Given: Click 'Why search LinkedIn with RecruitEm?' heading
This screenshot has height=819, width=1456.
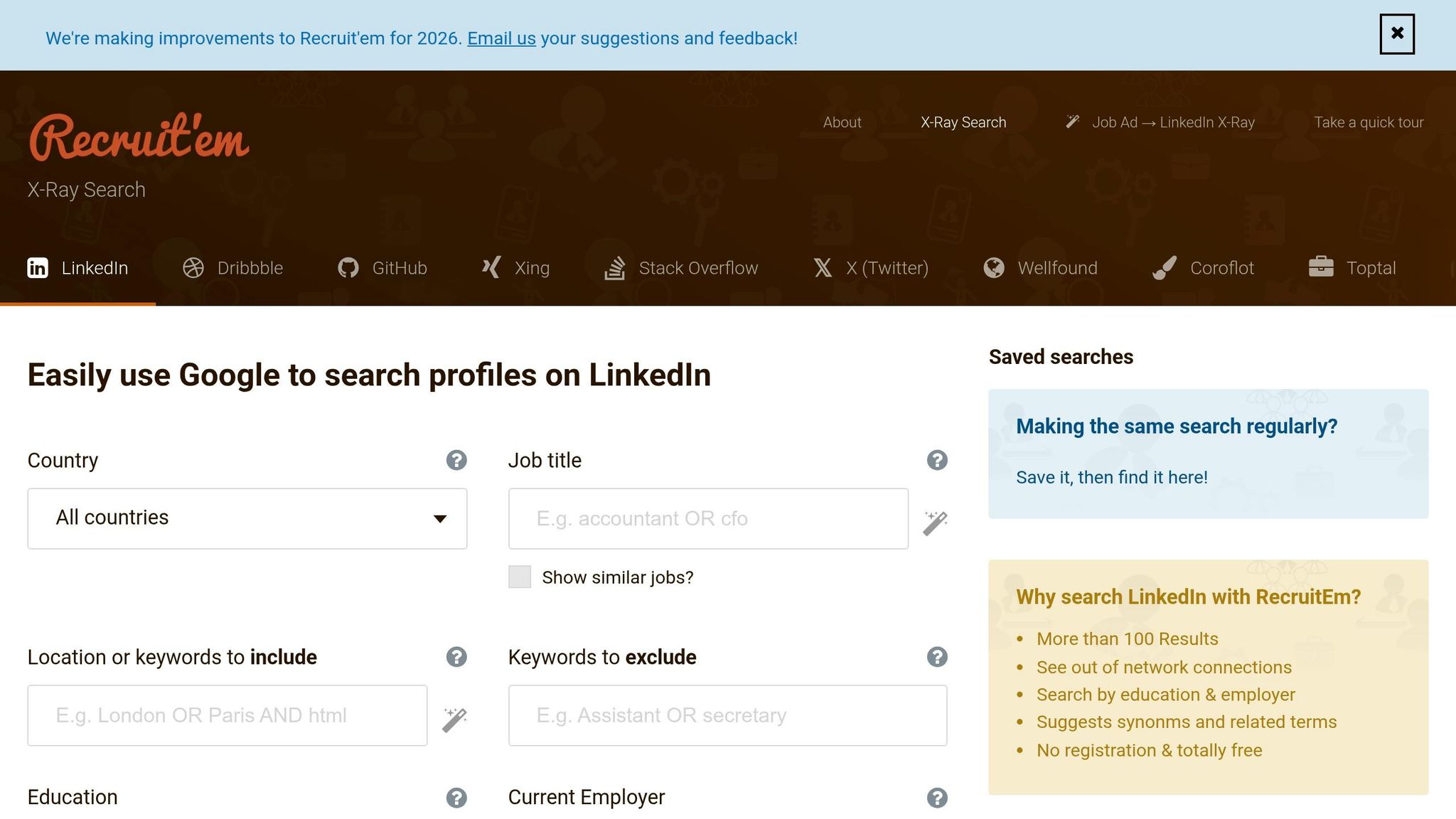Looking at the screenshot, I should pyautogui.click(x=1188, y=596).
